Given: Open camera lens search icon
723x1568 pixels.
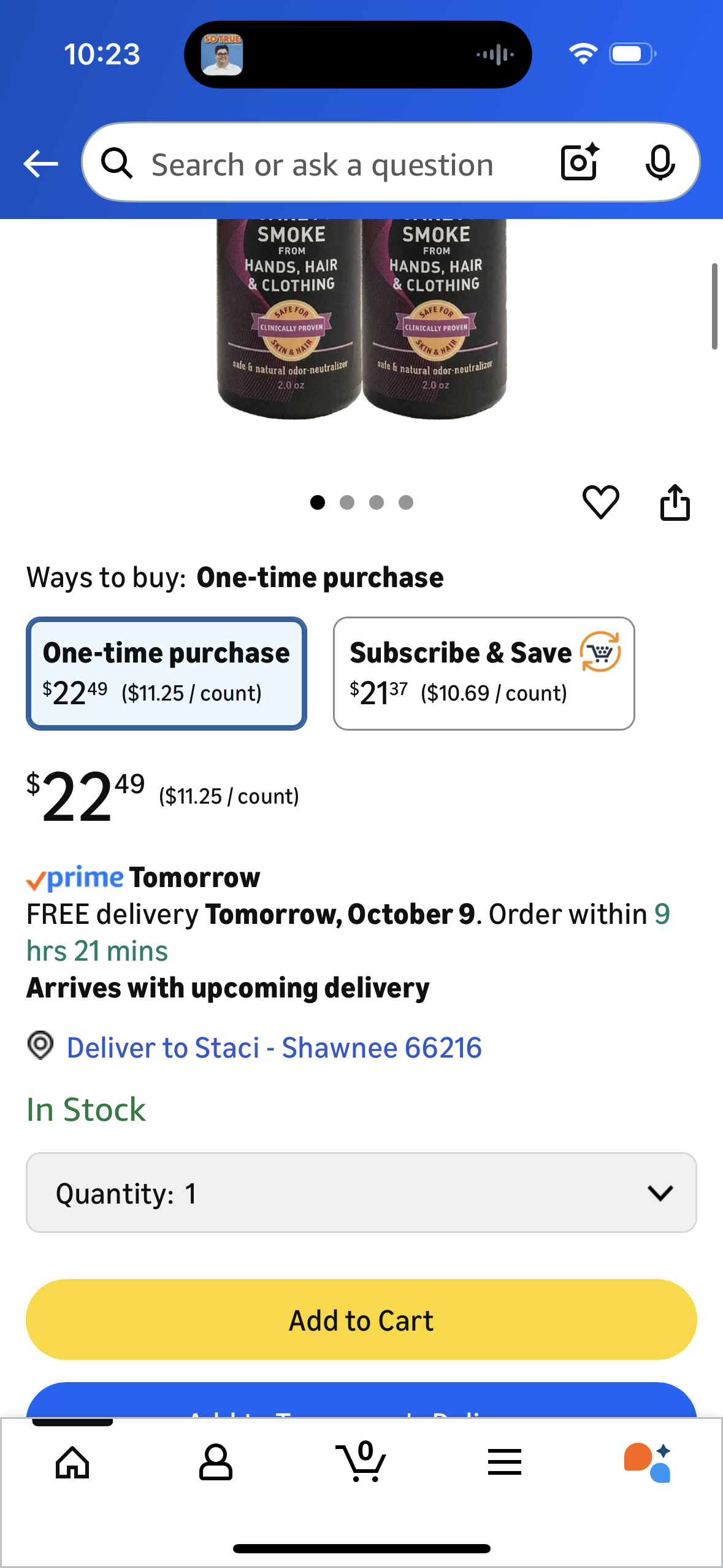Looking at the screenshot, I should click(x=579, y=163).
